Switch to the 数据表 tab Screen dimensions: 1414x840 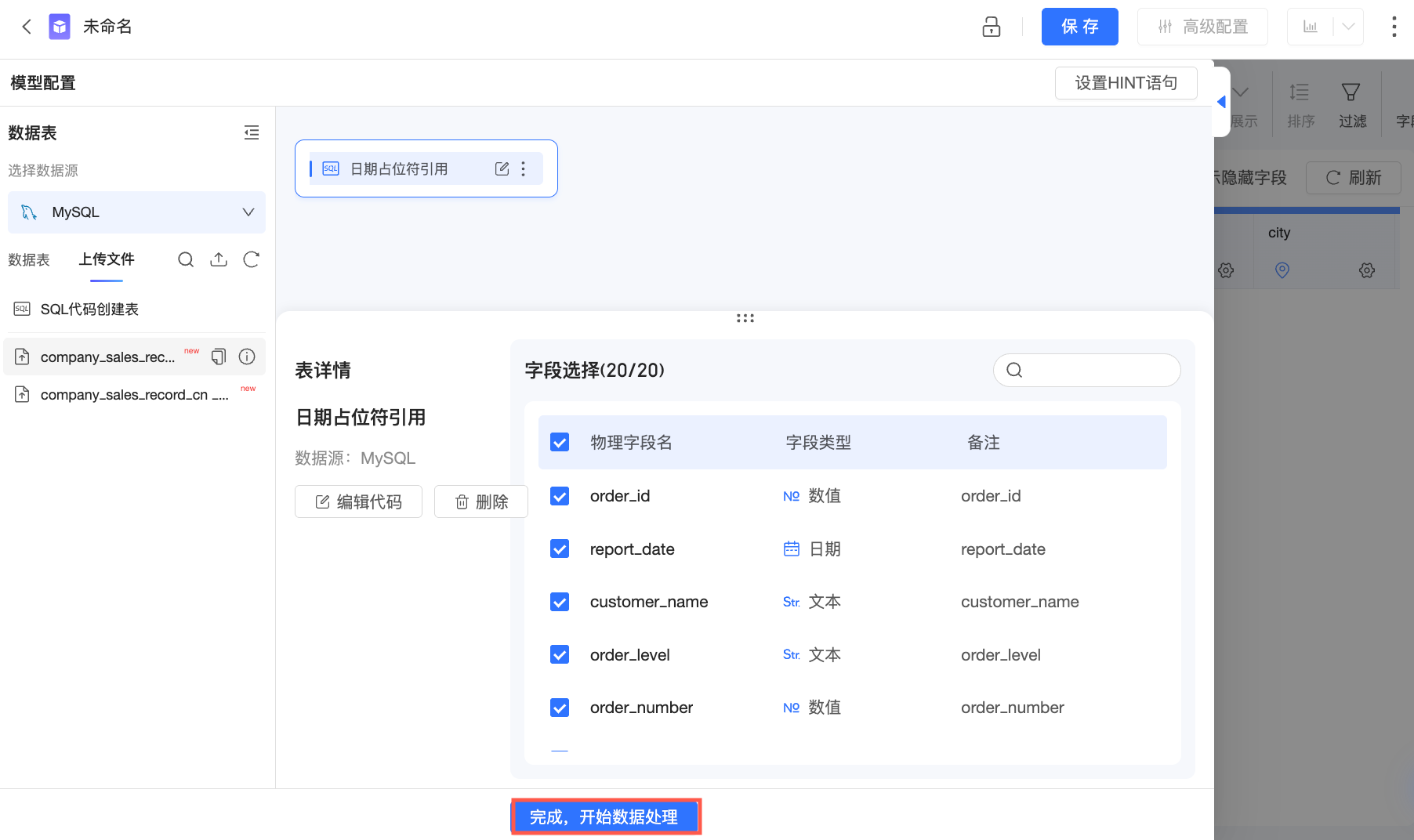coord(29,259)
